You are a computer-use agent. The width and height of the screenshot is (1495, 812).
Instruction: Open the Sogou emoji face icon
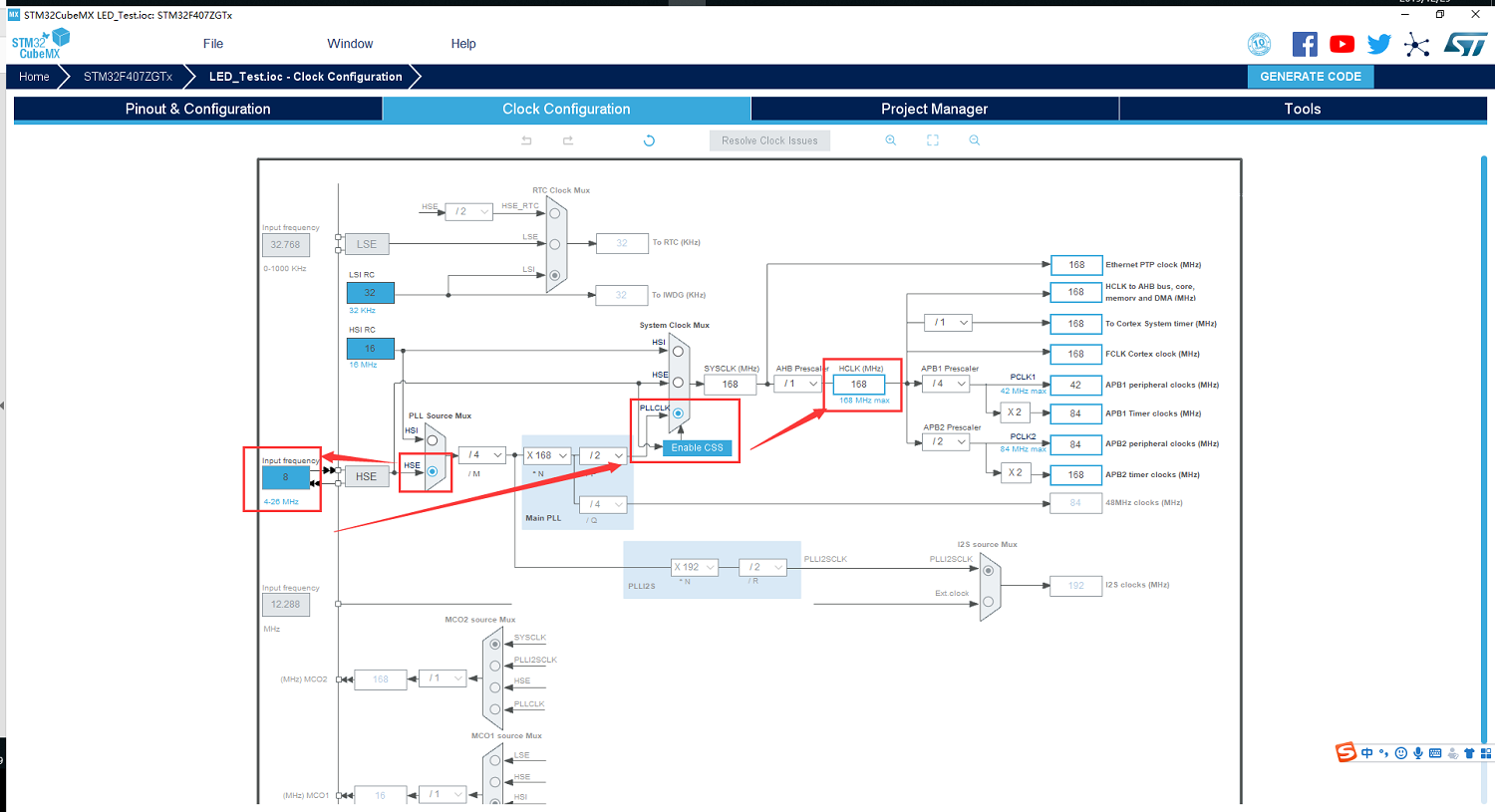pos(1401,753)
